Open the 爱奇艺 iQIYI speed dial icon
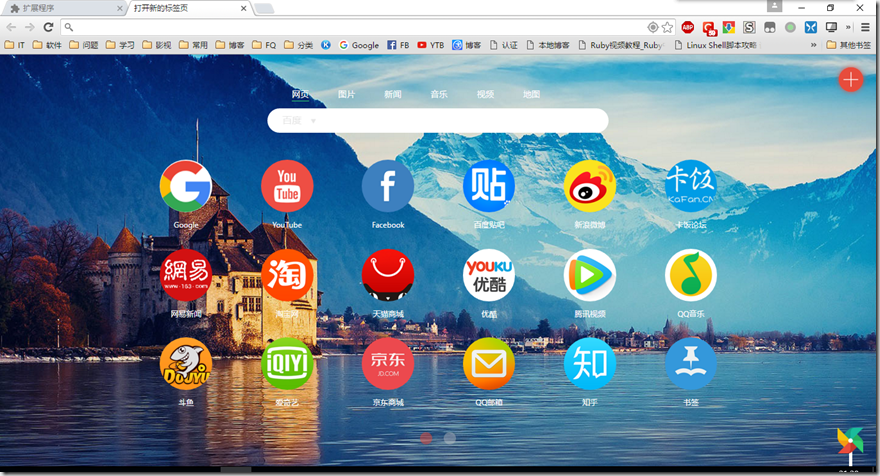 [x=287, y=364]
